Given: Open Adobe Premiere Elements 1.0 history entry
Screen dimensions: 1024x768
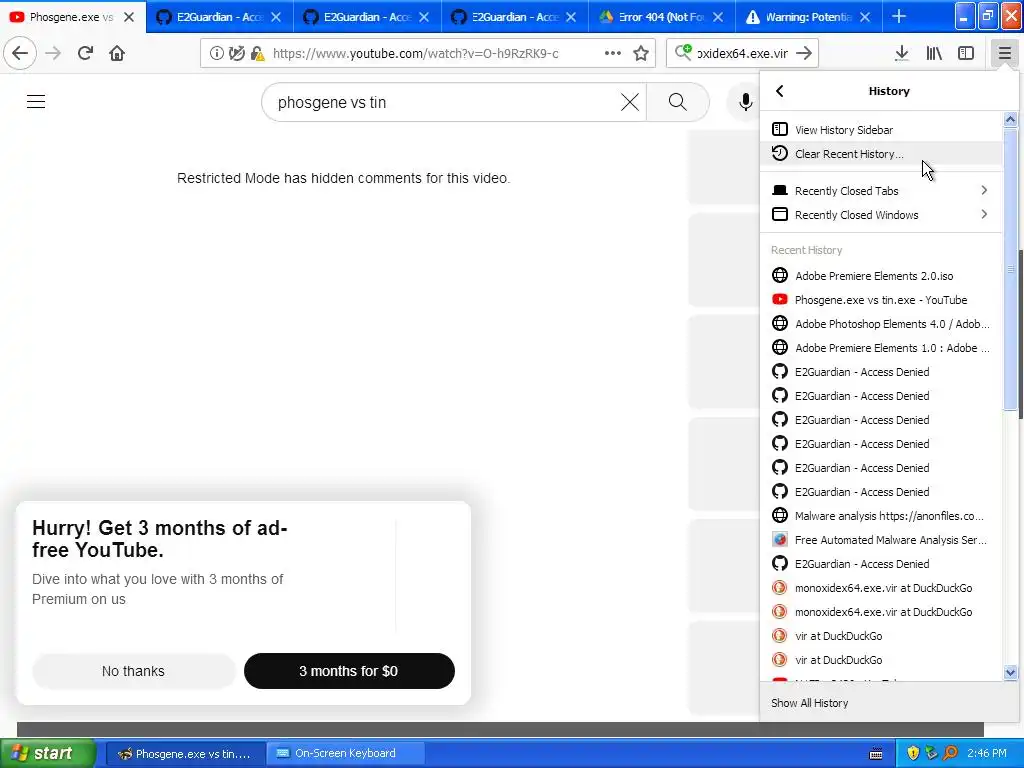Looking at the screenshot, I should click(880, 348).
